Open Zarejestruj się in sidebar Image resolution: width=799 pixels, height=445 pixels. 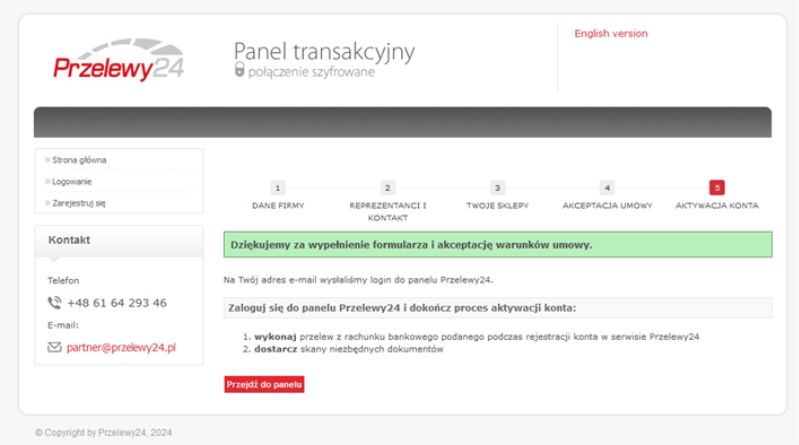pos(78,203)
